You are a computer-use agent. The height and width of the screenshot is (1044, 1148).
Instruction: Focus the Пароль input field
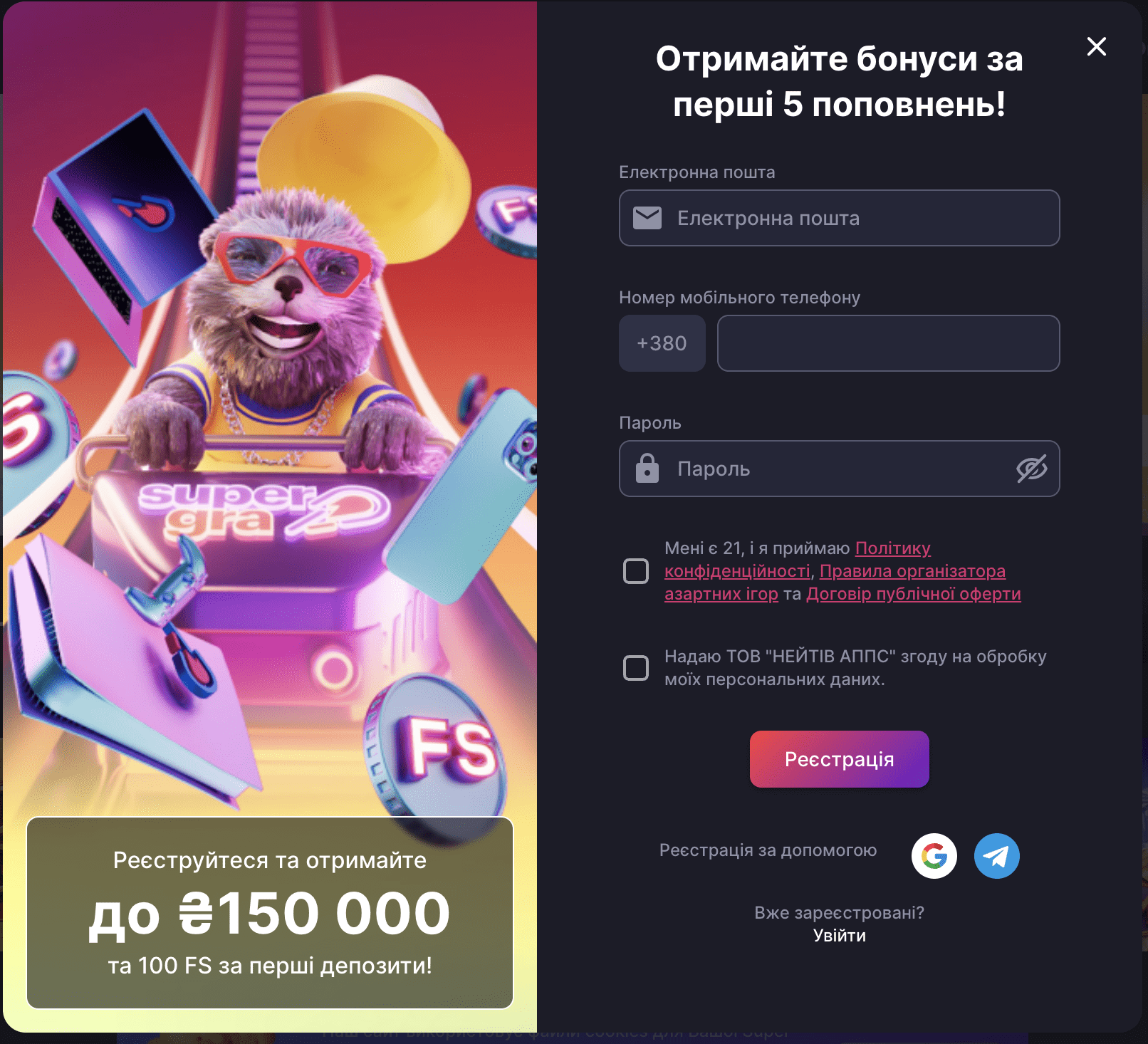(839, 469)
